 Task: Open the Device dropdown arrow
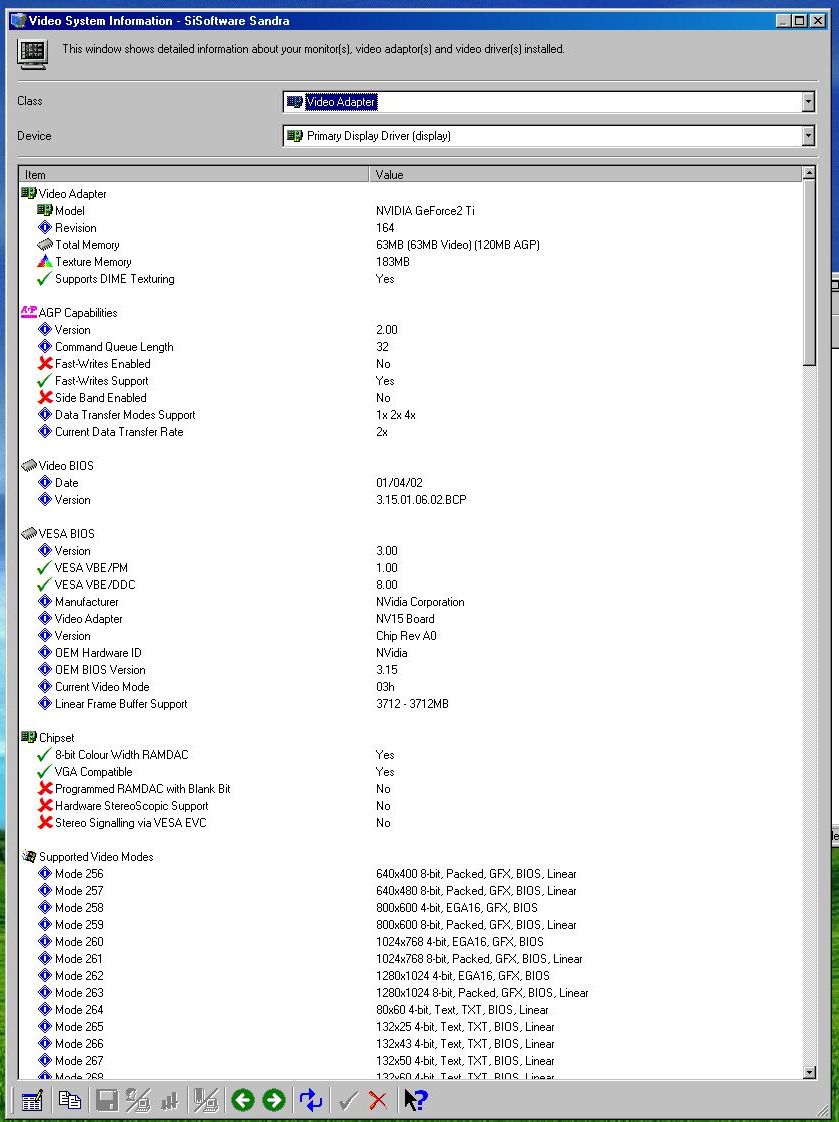(808, 135)
